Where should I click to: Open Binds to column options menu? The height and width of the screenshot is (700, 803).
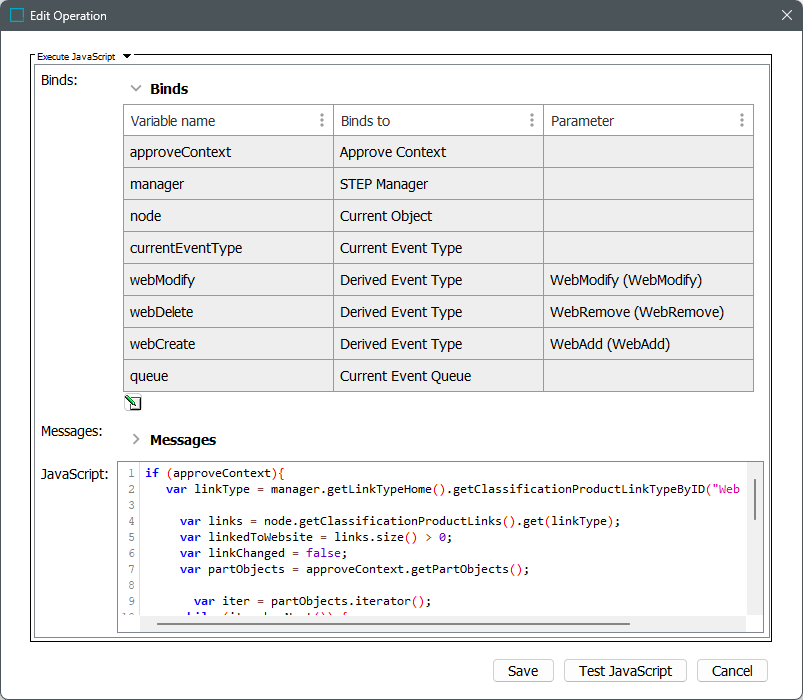[x=532, y=121]
